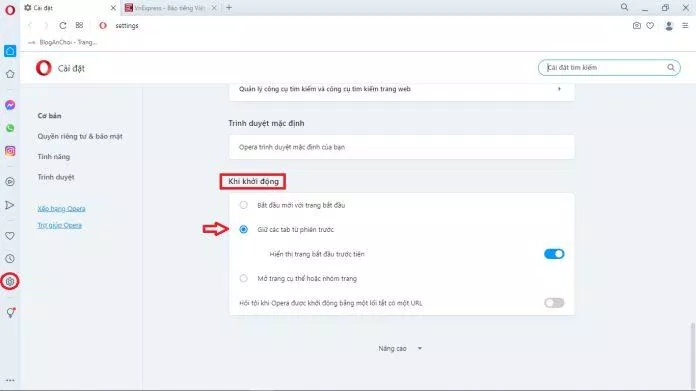
Task: Open the player icon in sidebar
Action: (x=10, y=182)
